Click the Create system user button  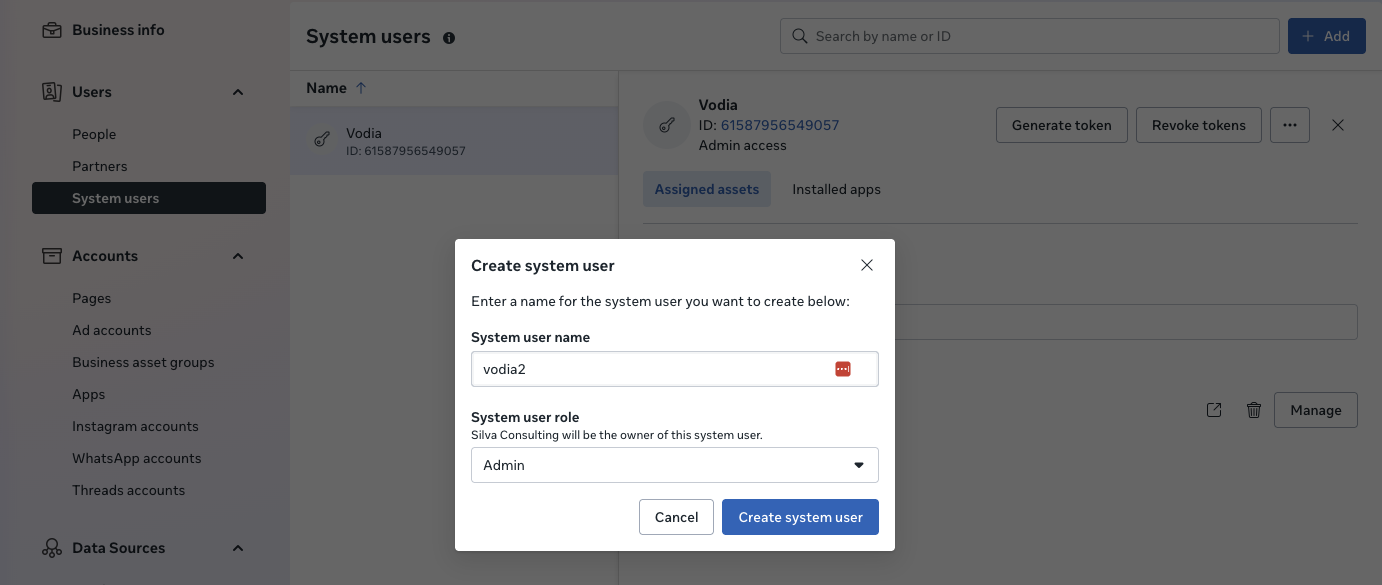click(x=800, y=517)
